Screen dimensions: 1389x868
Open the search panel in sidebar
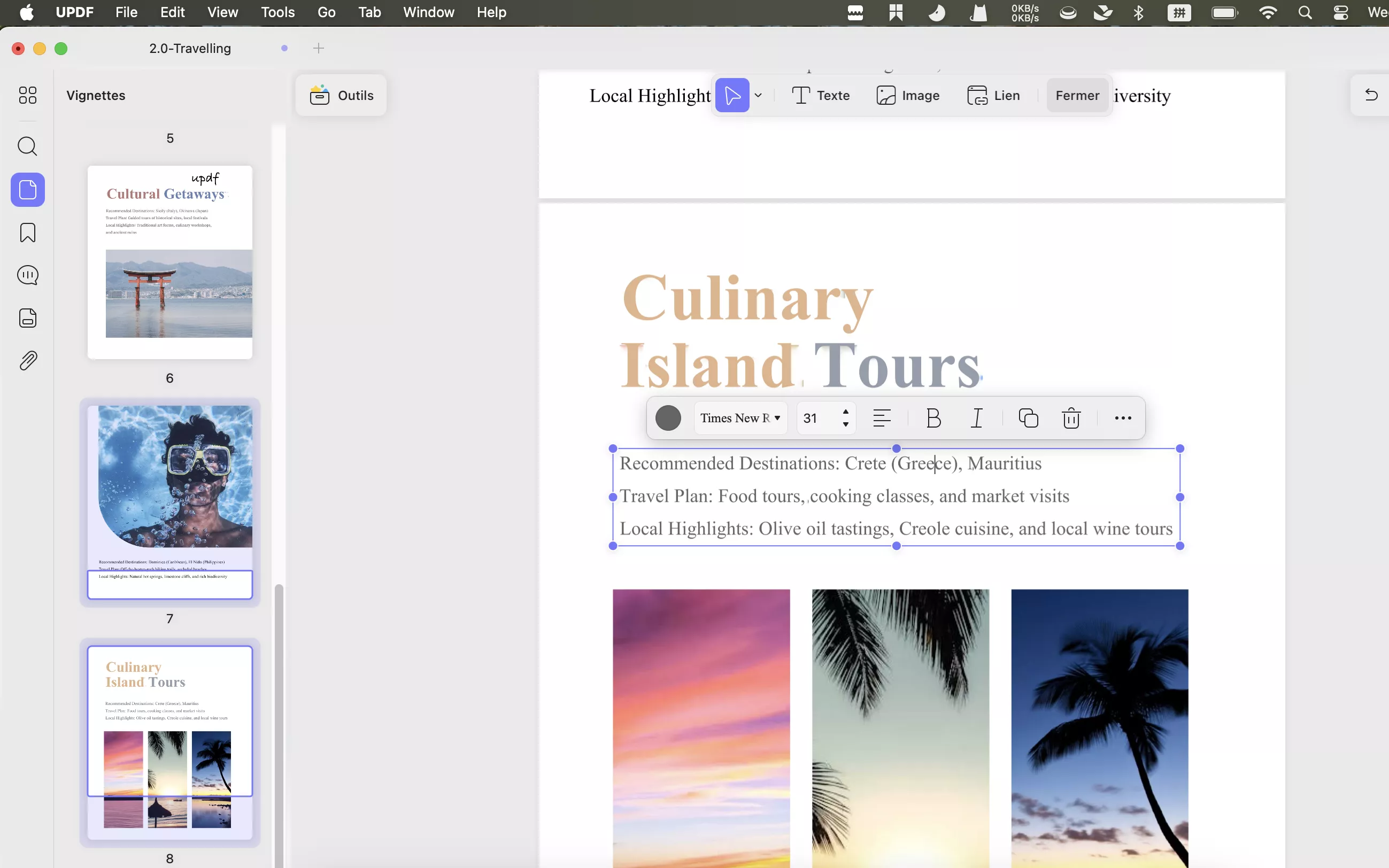28,146
